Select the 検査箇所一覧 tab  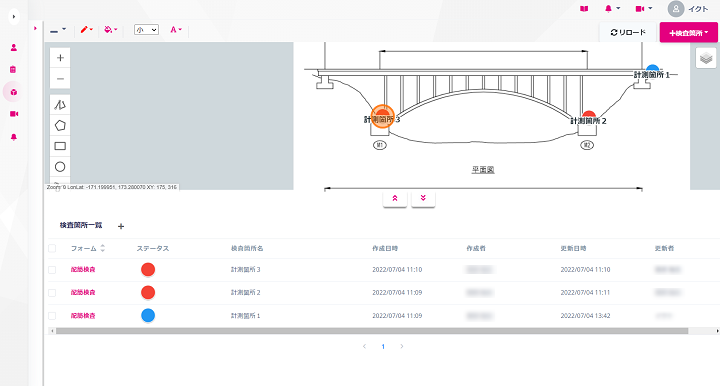(81, 225)
